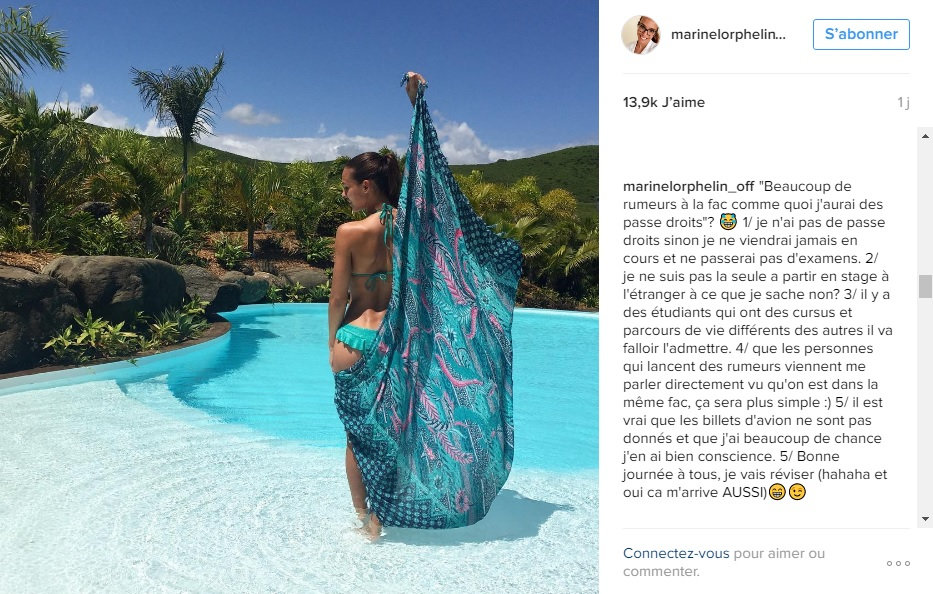Click the scrollbar down arrow in comments

point(925,519)
